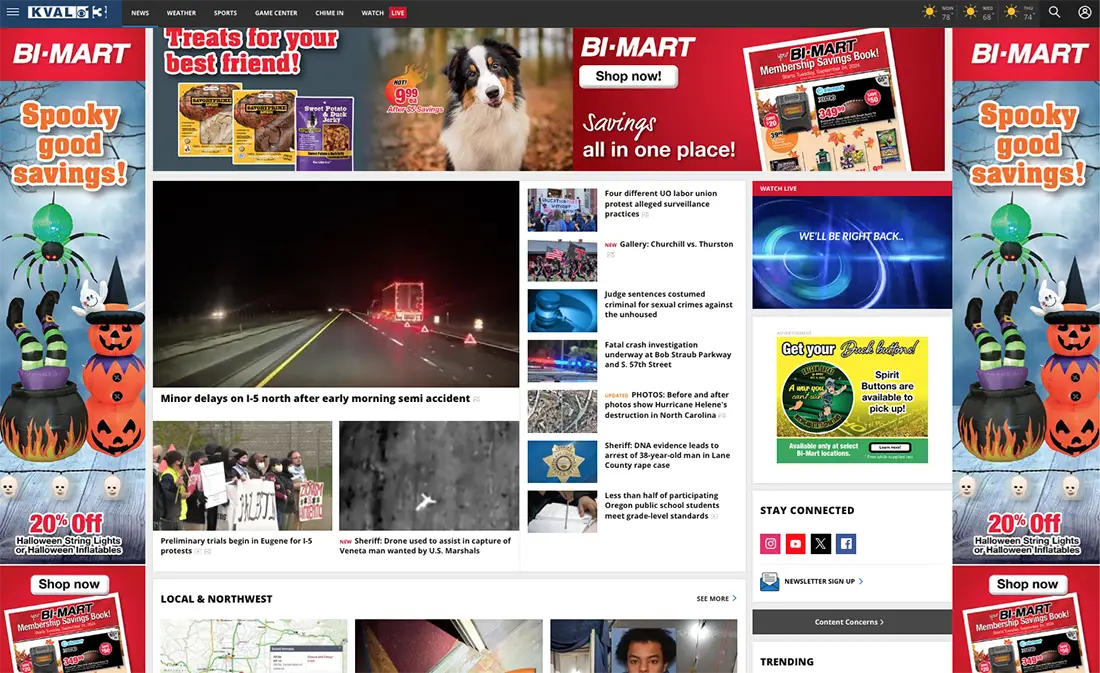Open the mugshot thumbnail under Local & Northwest

[x=643, y=646]
